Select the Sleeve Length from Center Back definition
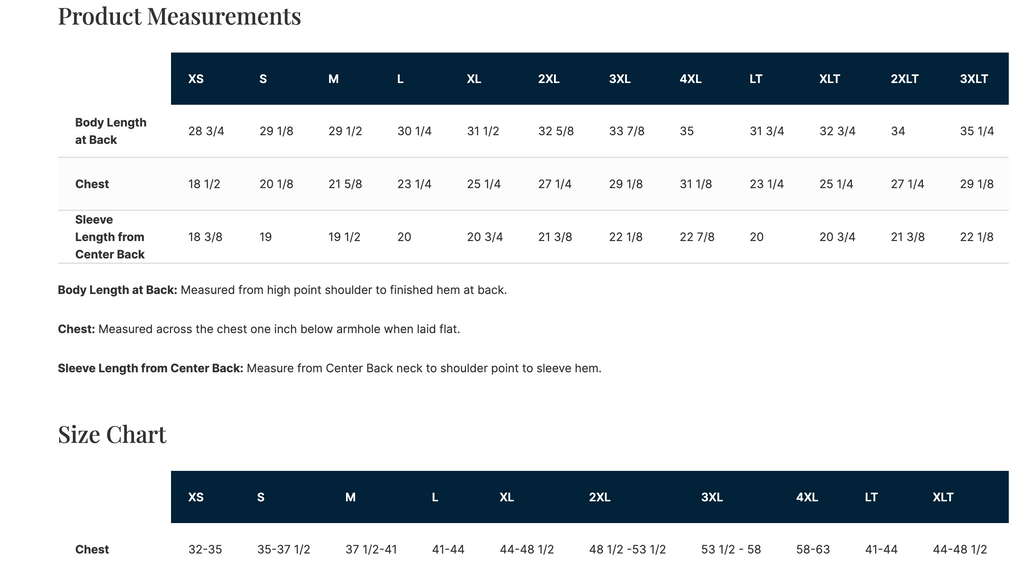1024x572 pixels. click(330, 368)
